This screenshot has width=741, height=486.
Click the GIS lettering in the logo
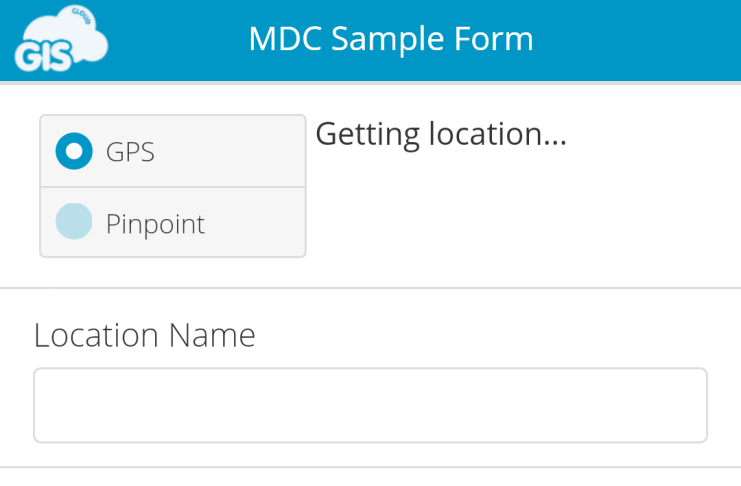click(43, 56)
